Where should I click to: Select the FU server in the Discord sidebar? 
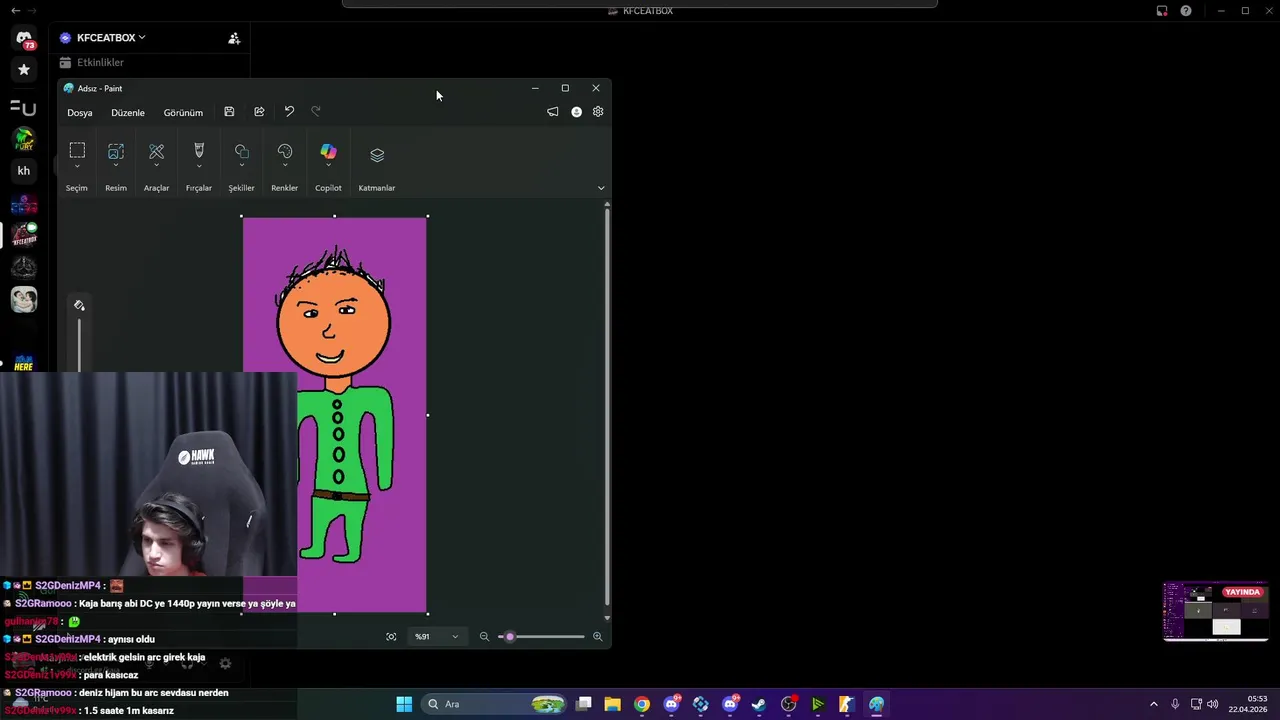[24, 107]
